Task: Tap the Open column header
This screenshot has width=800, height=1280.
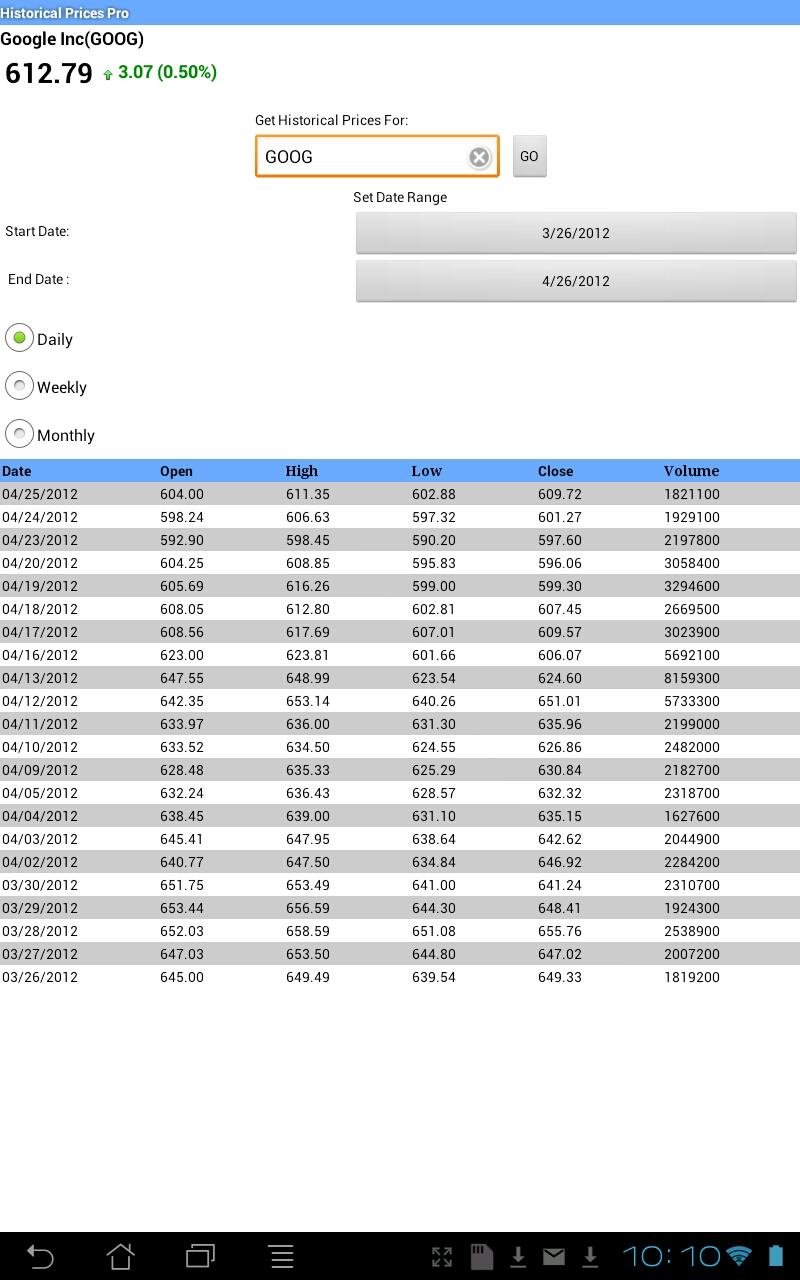Action: pyautogui.click(x=176, y=471)
